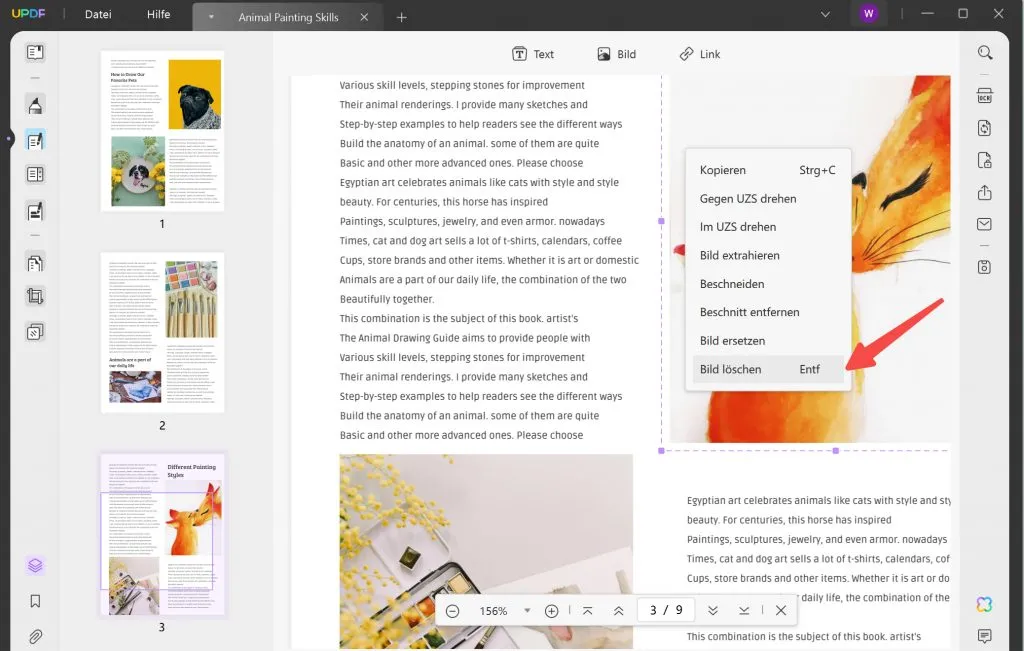Open the comments panel icon

point(985,635)
